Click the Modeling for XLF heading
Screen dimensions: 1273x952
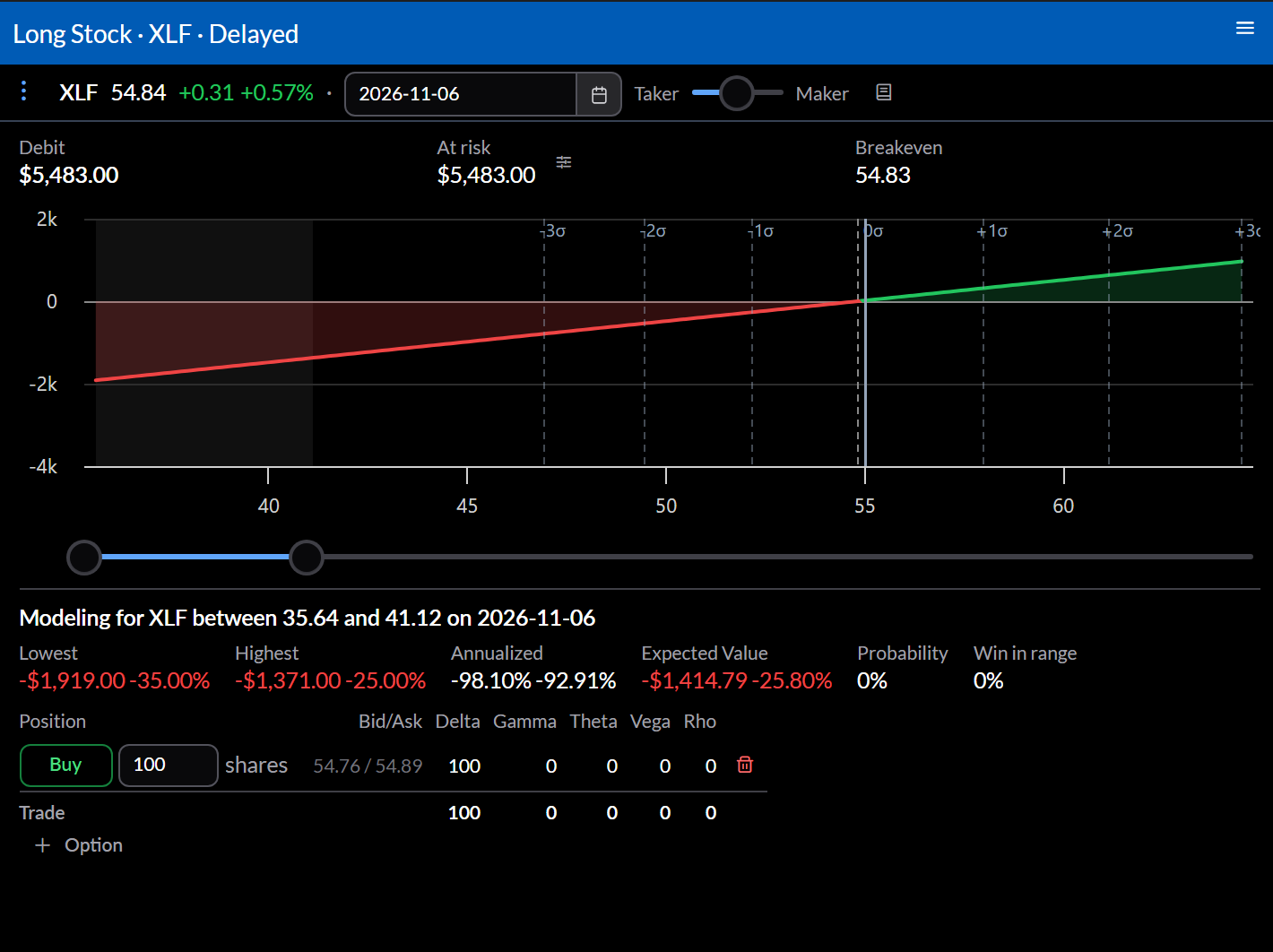coord(307,619)
